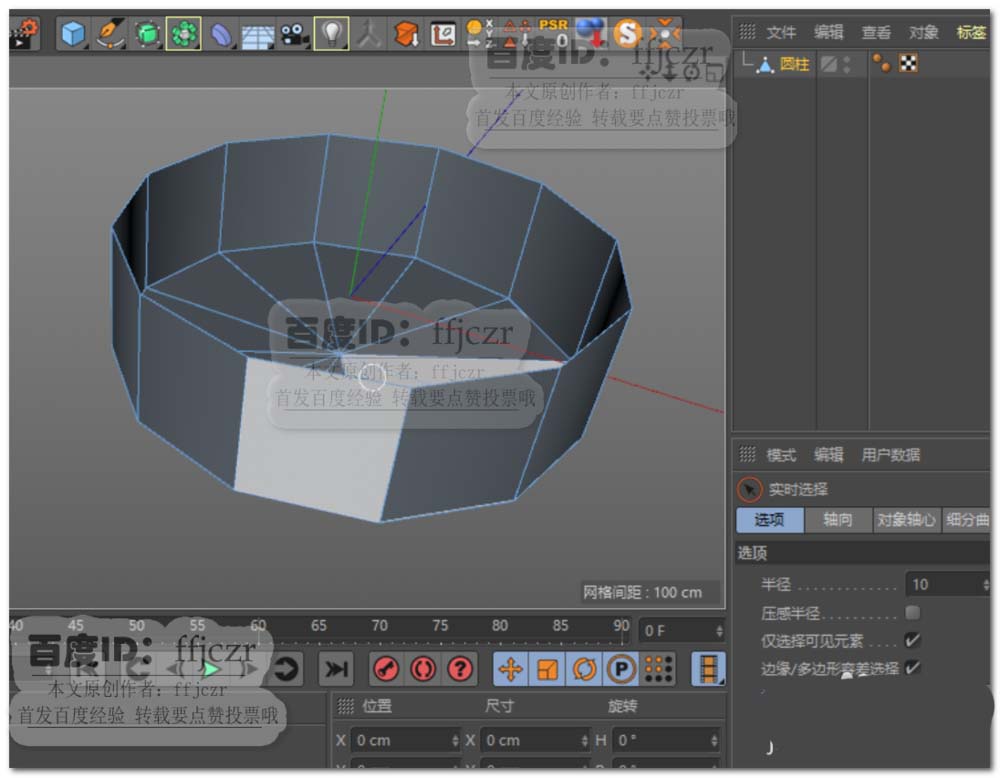1000x778 pixels.
Task: Toggle 圆柱 layer/visibility grey box
Action: 829,64
